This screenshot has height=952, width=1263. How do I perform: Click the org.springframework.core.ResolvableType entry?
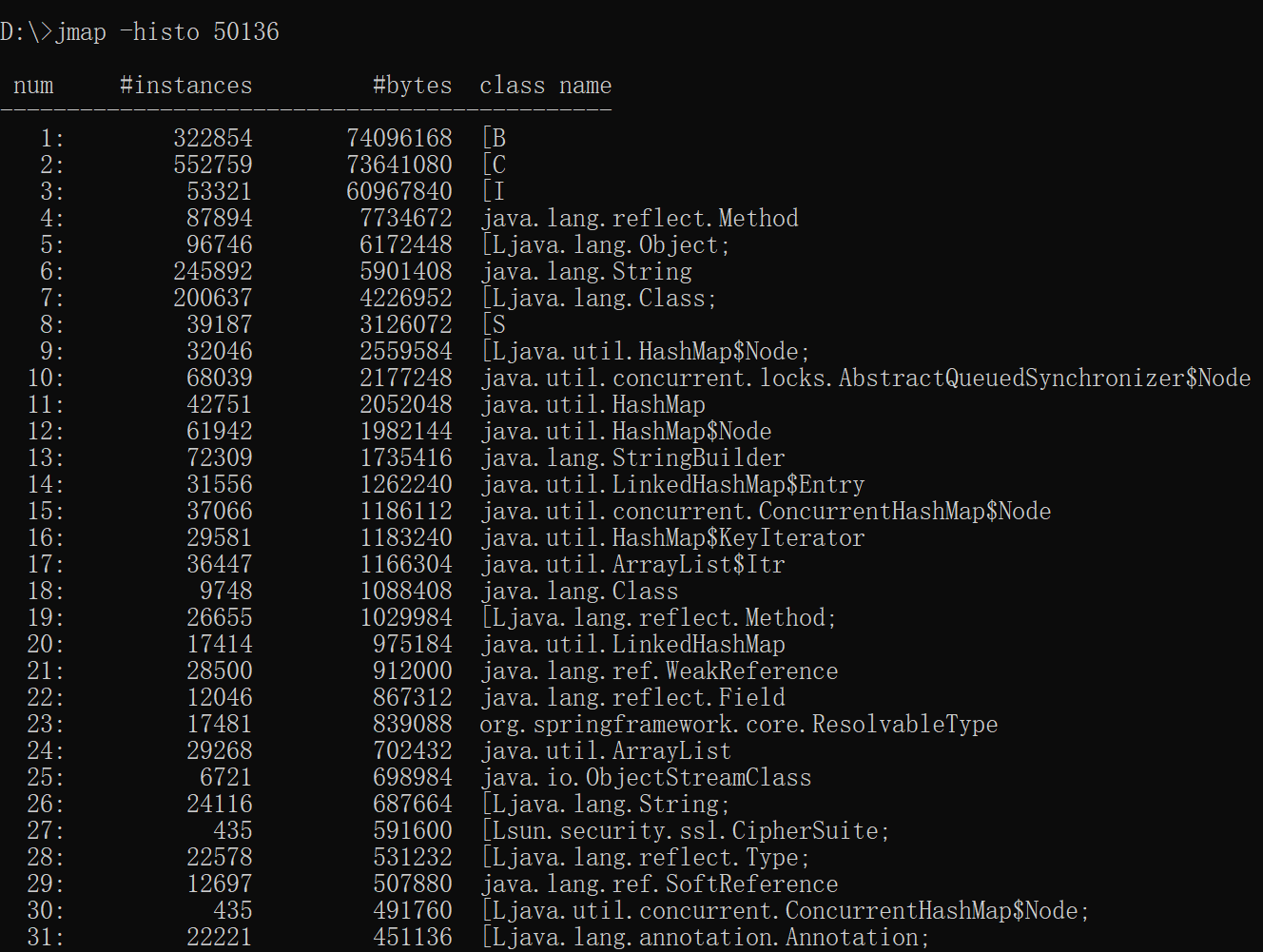[739, 724]
